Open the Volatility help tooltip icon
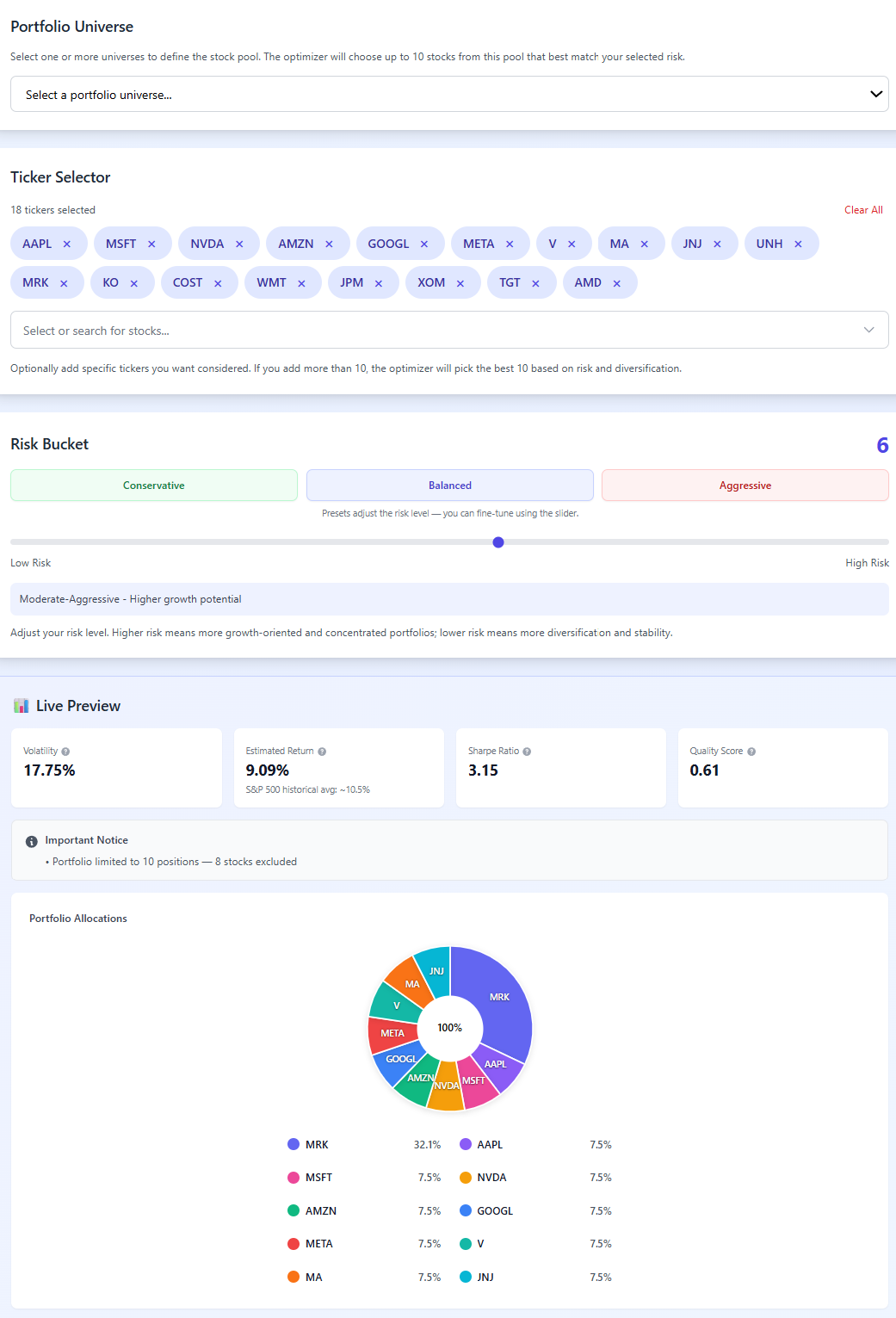Screen dimensions: 896x1318 tap(66, 751)
